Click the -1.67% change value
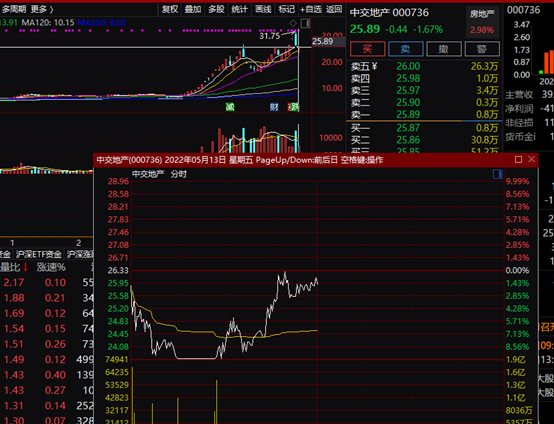This screenshot has width=554, height=424. (x=428, y=29)
